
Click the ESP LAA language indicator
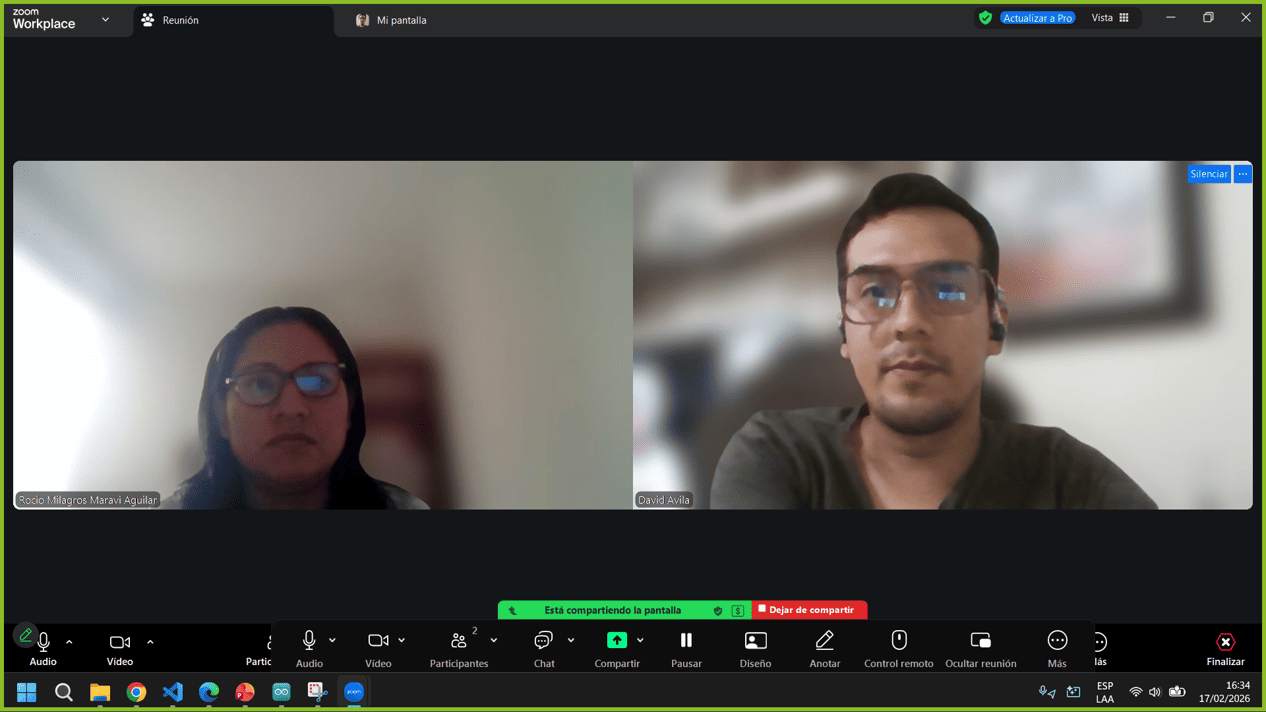coord(1105,692)
